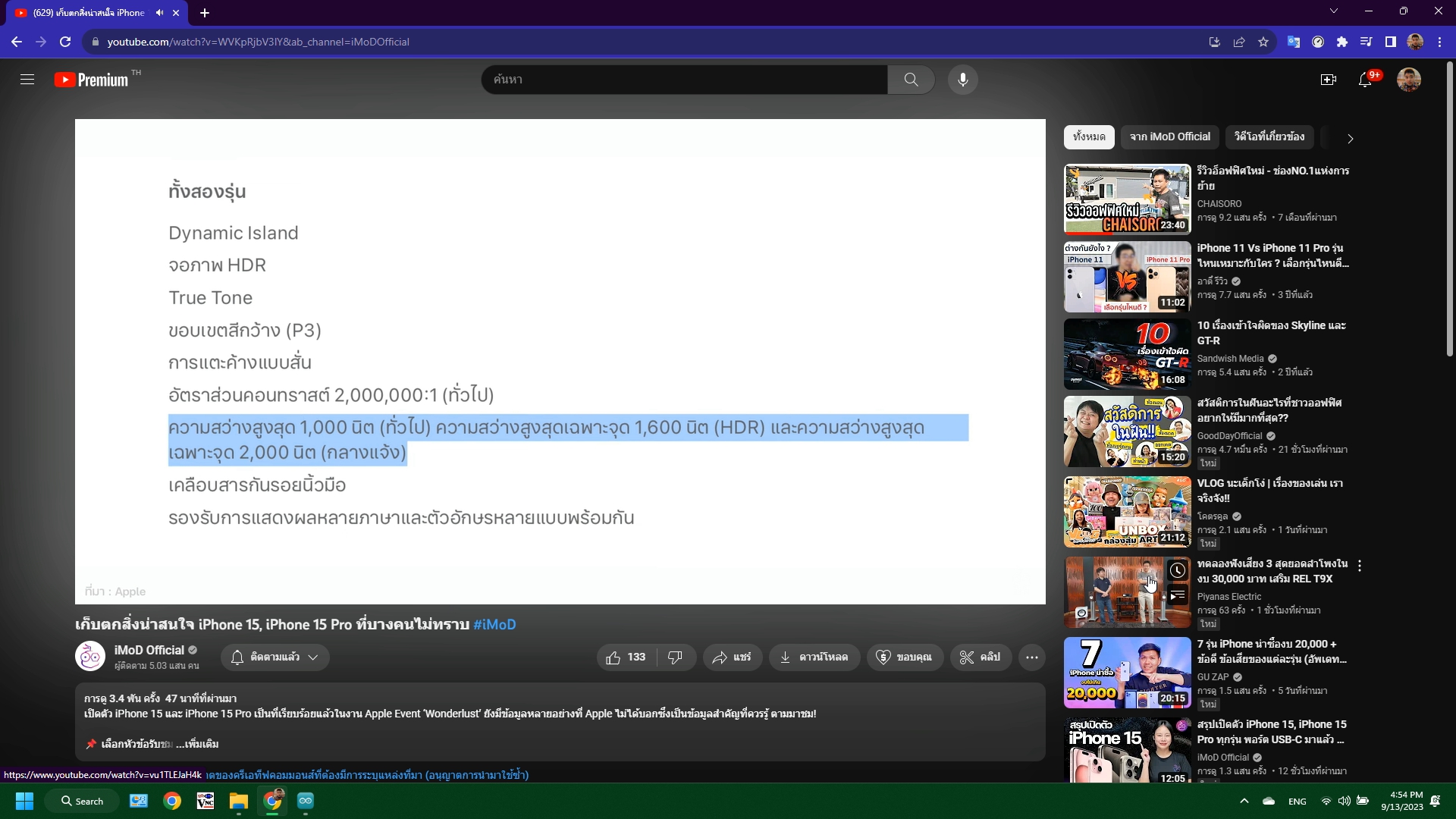Like the video with 133 likes

pyautogui.click(x=626, y=657)
